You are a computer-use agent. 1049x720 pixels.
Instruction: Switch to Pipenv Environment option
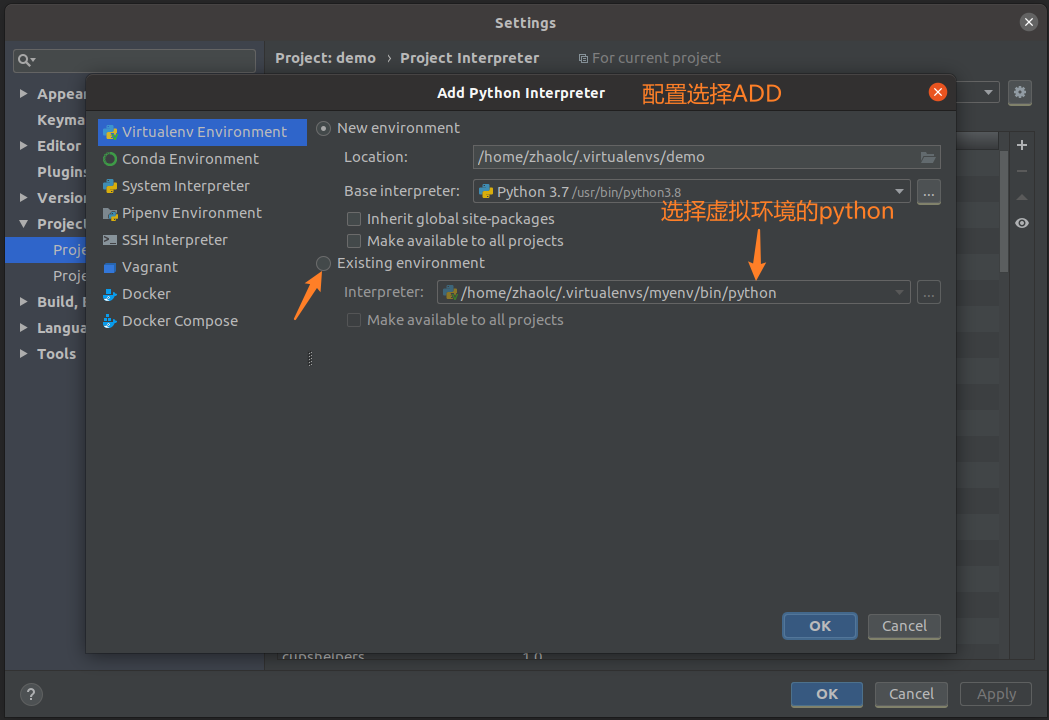pyautogui.click(x=191, y=213)
